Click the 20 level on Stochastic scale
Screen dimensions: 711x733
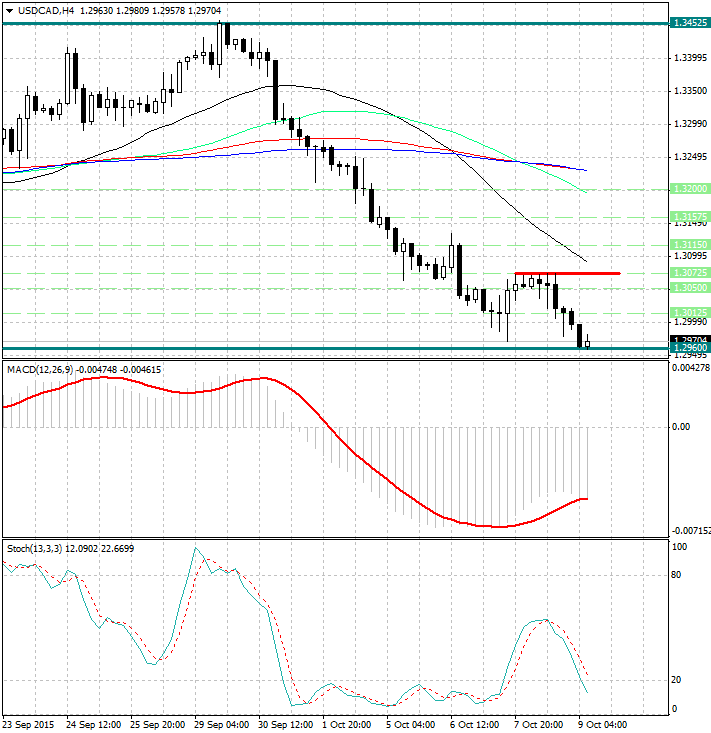pos(678,680)
